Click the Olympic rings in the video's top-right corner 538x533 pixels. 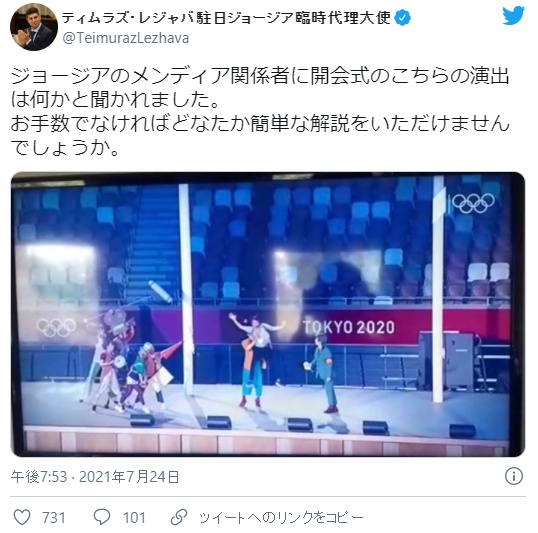pyautogui.click(x=473, y=203)
